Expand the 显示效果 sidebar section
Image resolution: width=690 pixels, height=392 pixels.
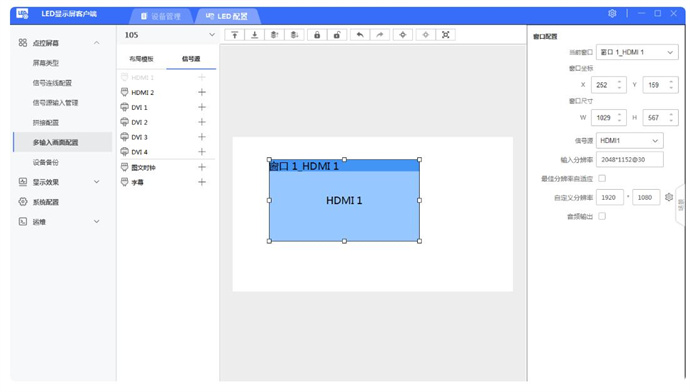coord(96,182)
